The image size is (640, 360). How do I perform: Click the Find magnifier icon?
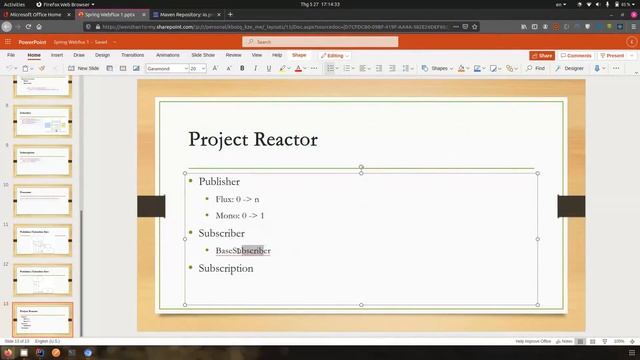point(529,69)
